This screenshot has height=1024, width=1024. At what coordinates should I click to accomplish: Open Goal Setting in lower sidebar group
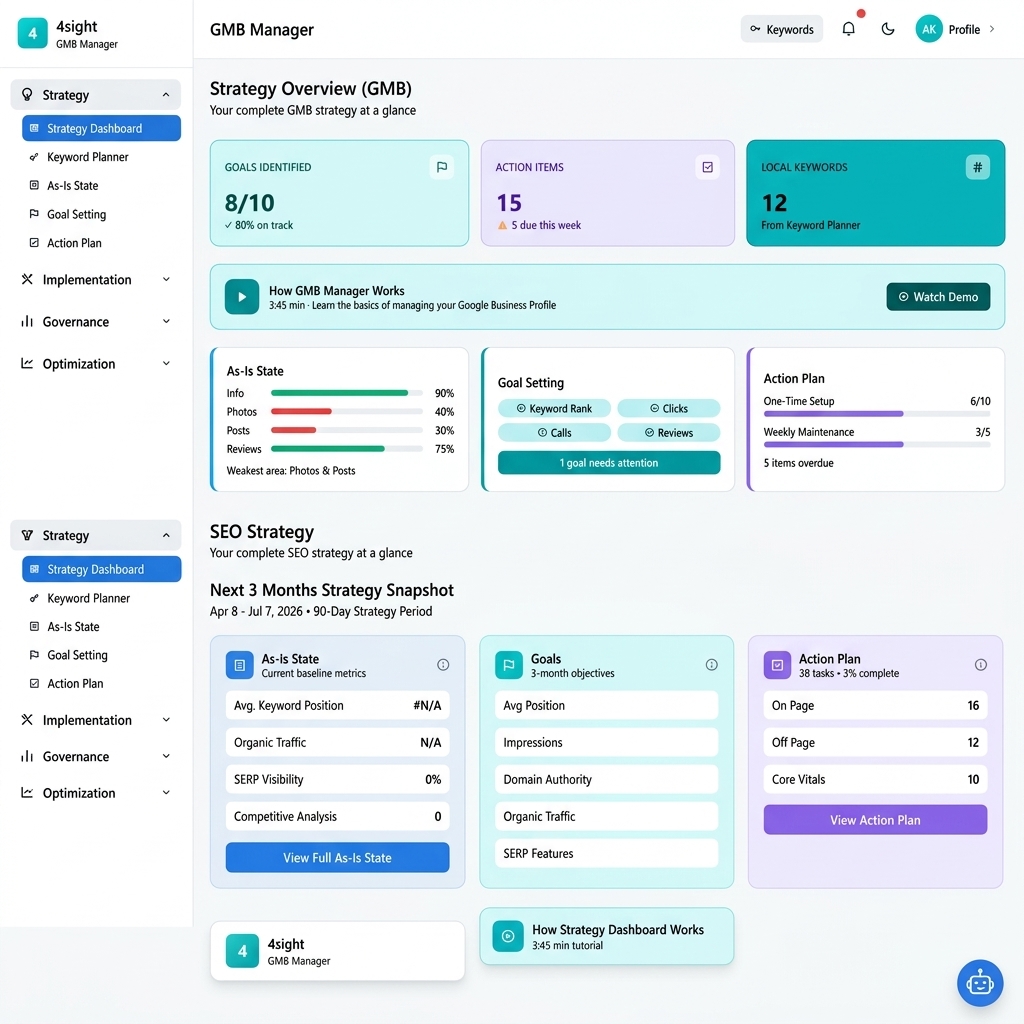click(x=101, y=655)
